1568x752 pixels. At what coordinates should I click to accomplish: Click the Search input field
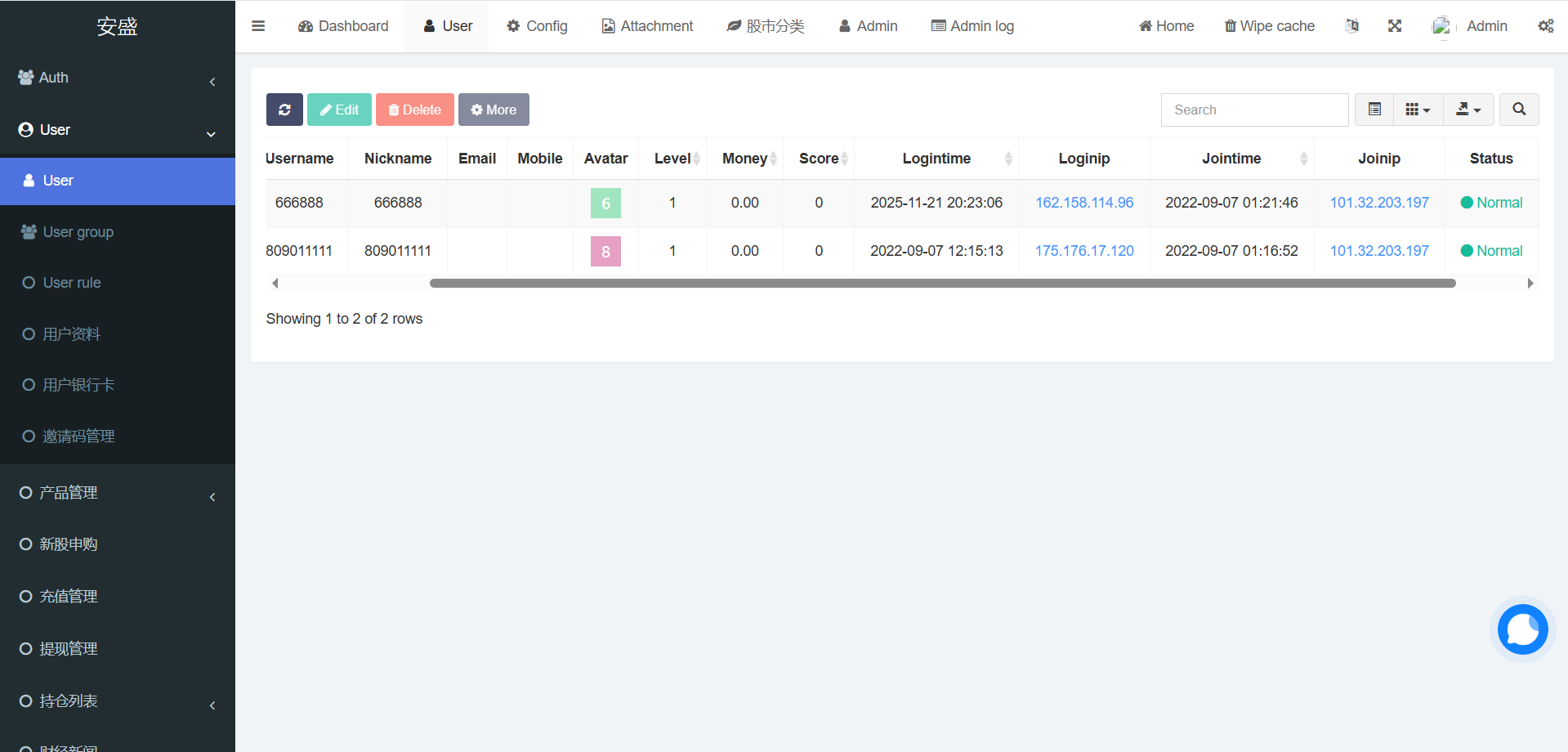coord(1254,110)
